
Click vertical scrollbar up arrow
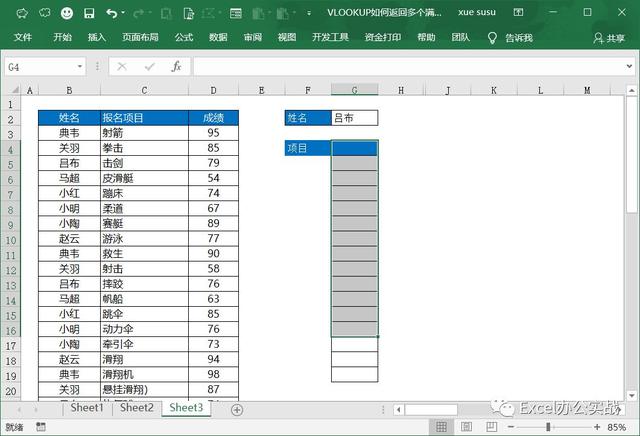[631, 90]
